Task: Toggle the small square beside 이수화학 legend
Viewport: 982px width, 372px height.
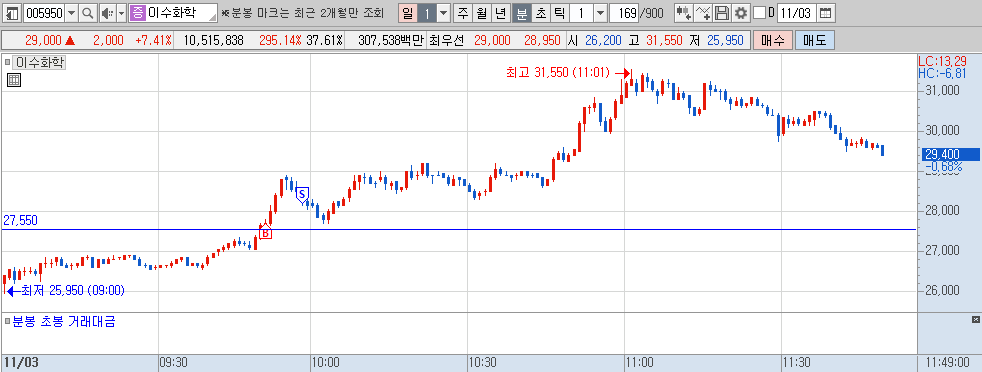Action: pyautogui.click(x=8, y=62)
